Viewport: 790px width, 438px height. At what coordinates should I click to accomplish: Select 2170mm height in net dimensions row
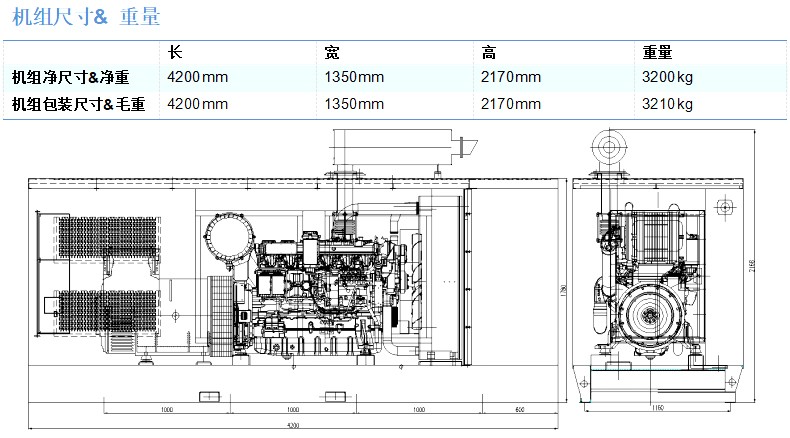coord(511,77)
